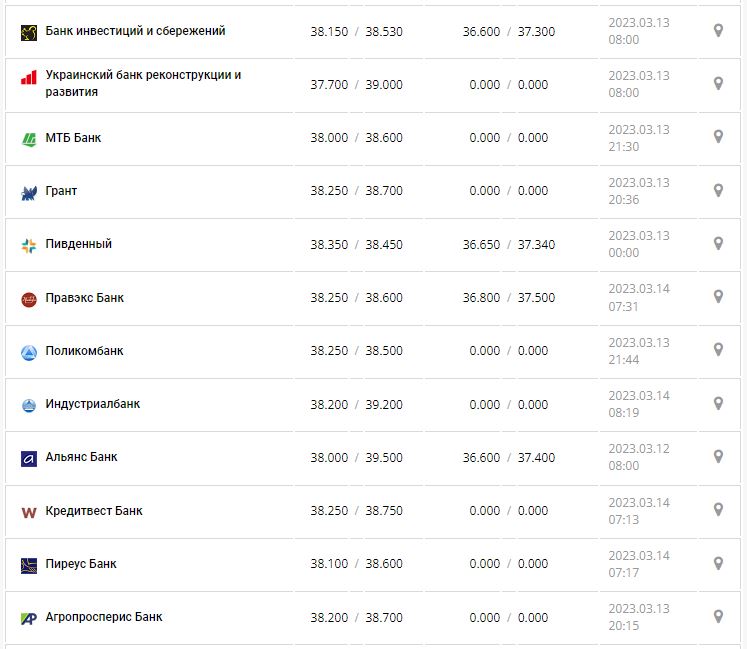This screenshot has height=649, width=747.
Task: Click the Альянс Банк 38.000 / 39.500 rate
Action: pos(356,457)
